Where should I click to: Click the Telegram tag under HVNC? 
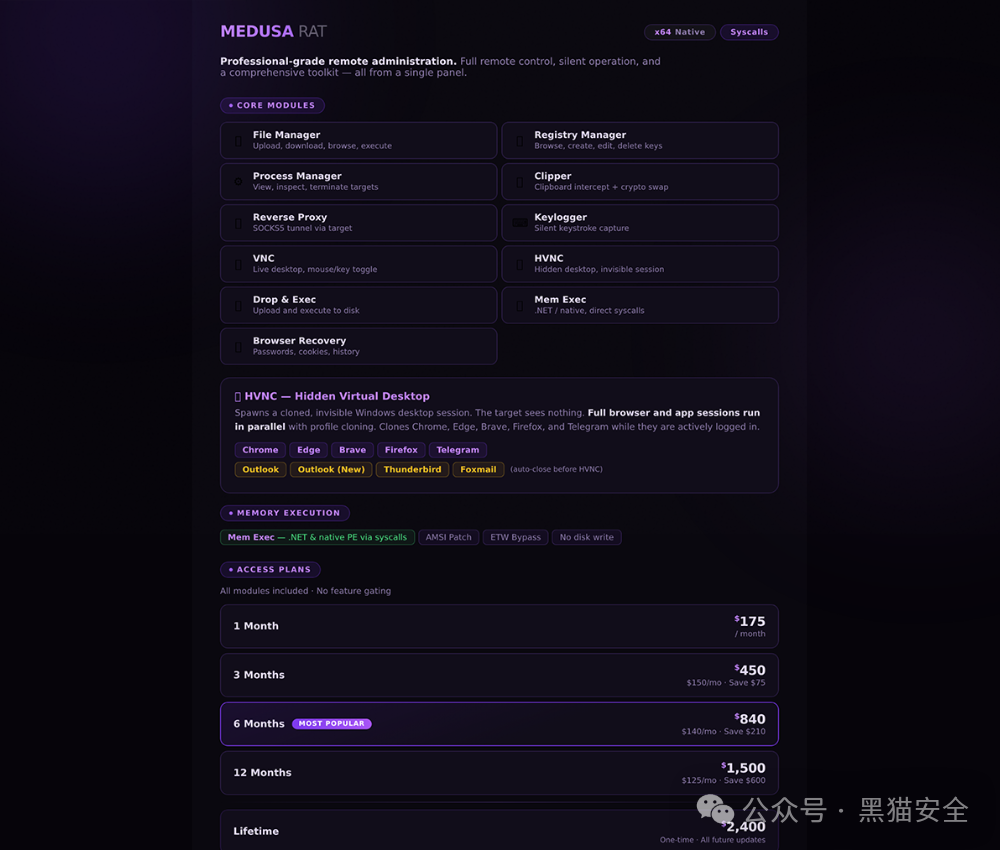tap(457, 450)
